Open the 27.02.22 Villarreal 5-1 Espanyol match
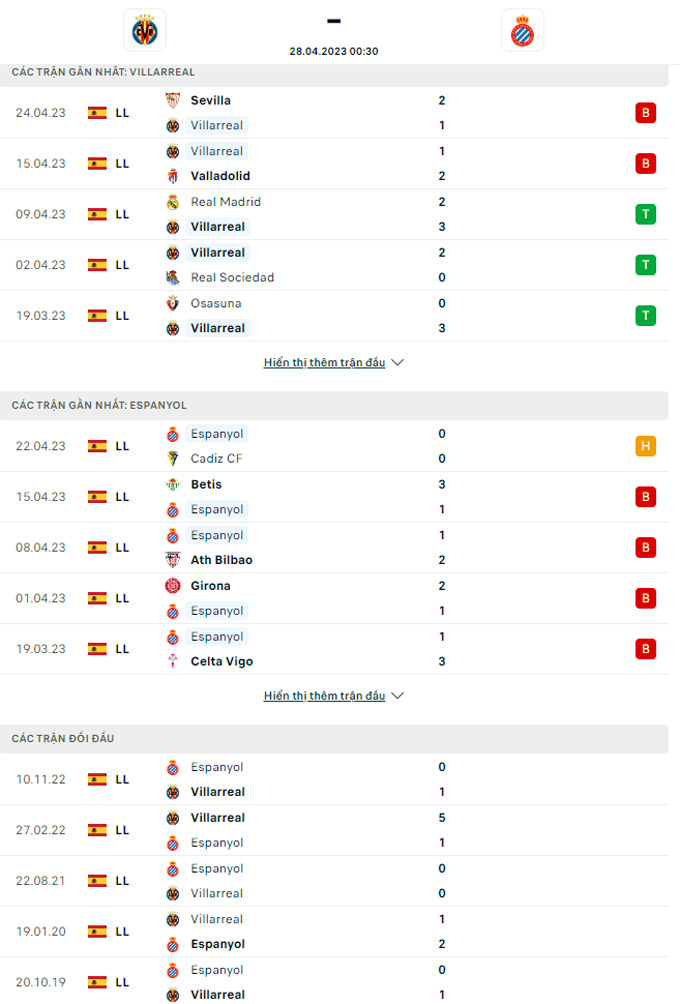The width and height of the screenshot is (680, 1004). [334, 830]
